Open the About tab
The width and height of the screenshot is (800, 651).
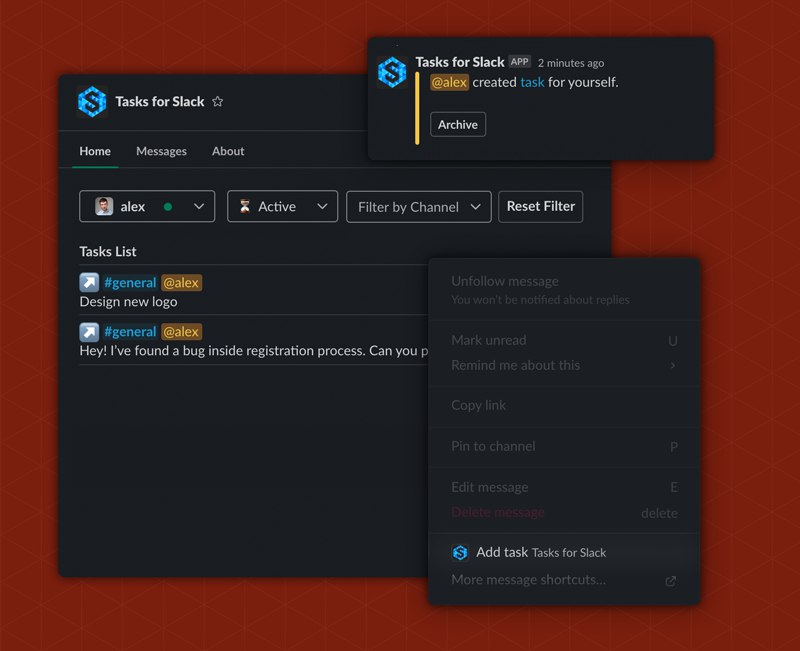point(228,151)
